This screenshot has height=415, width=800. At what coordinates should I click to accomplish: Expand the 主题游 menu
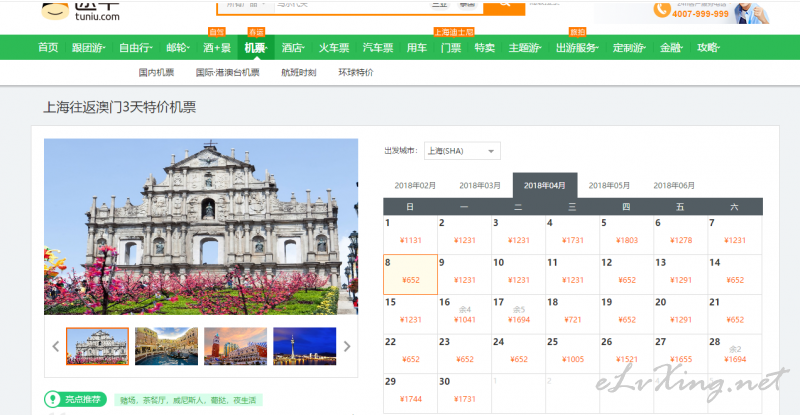pyautogui.click(x=525, y=48)
